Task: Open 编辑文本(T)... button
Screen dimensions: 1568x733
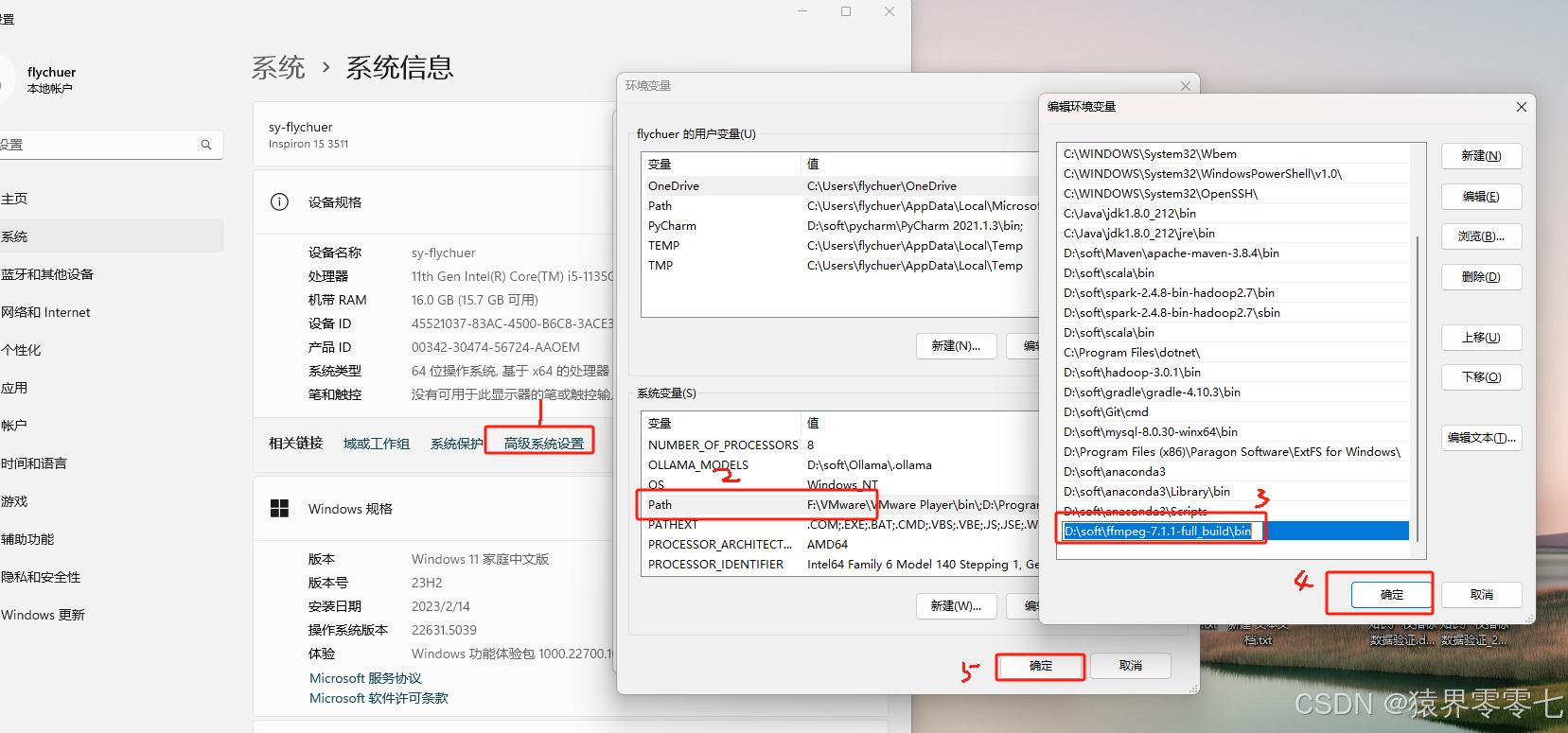Action: tap(1481, 438)
